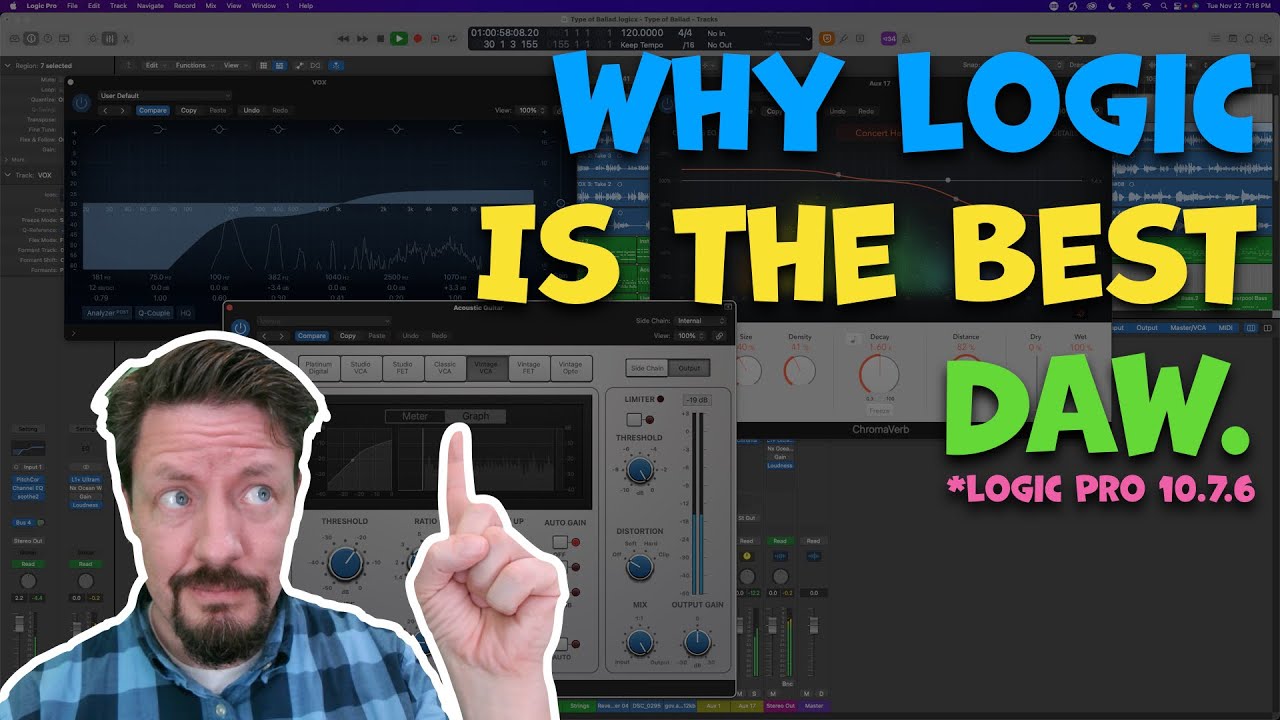Rewind the transport
This screenshot has height=720, width=1280.
pos(343,38)
